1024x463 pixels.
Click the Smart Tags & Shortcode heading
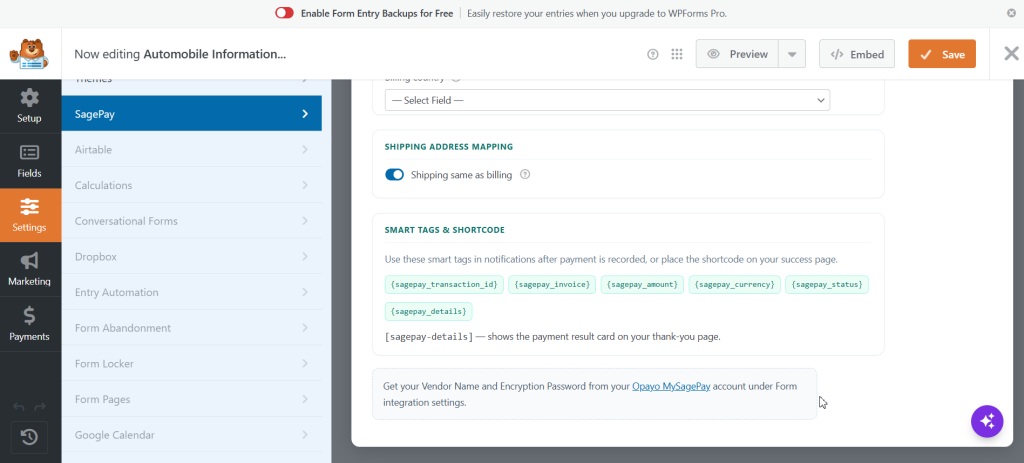444,230
